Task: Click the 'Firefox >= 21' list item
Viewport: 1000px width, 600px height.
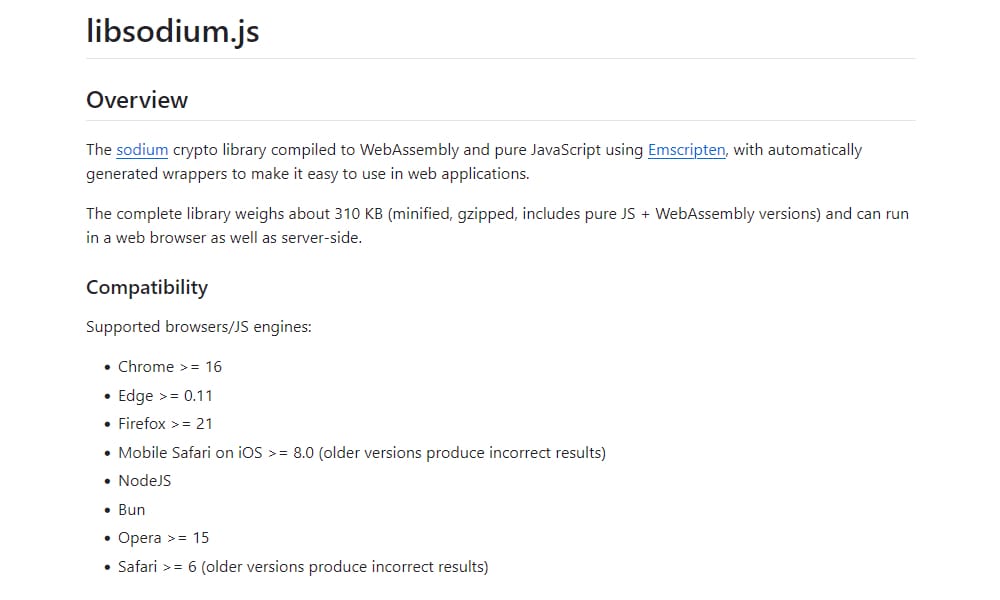Action: pyautogui.click(x=165, y=424)
